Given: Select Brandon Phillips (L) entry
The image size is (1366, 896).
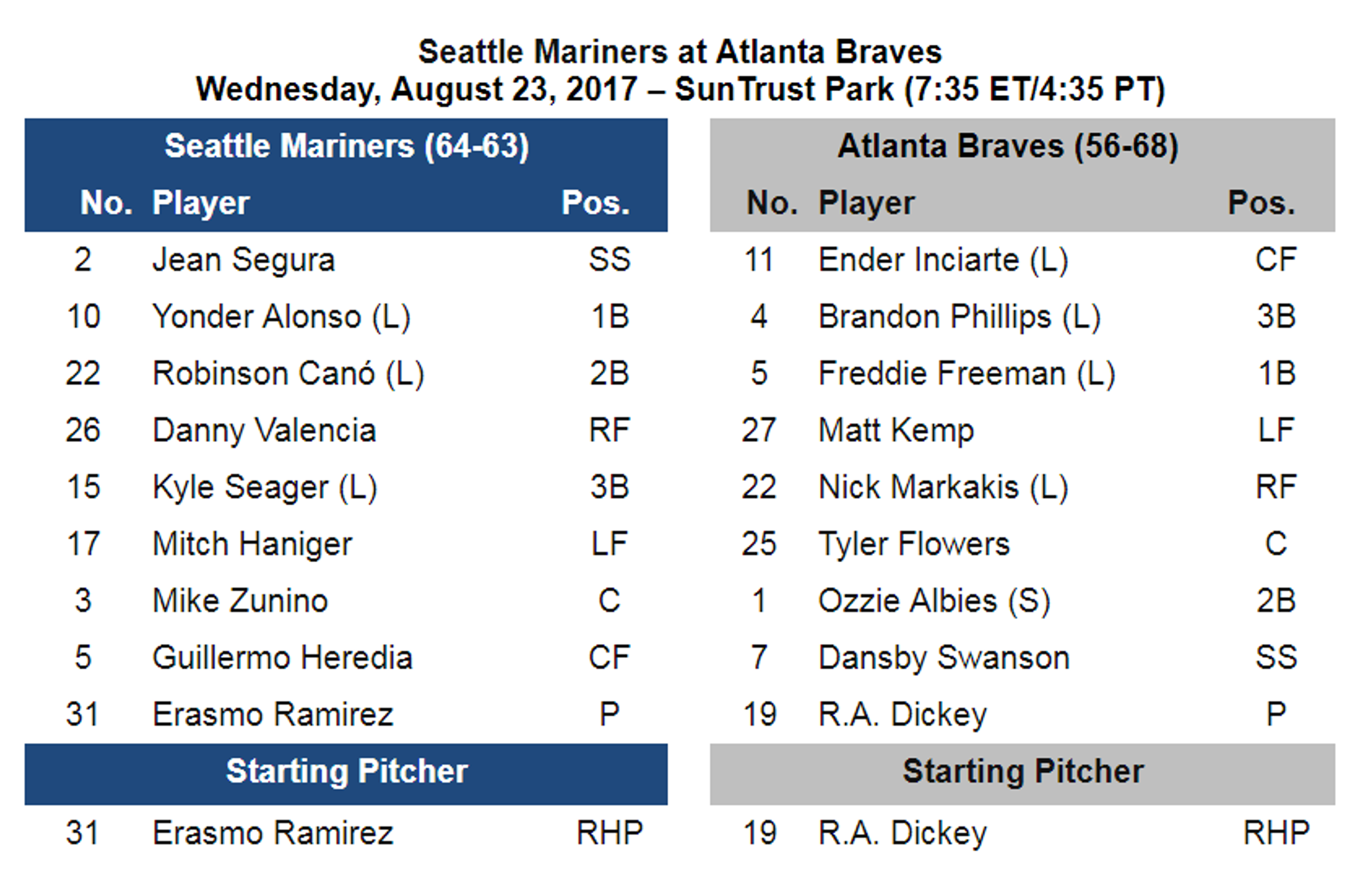Looking at the screenshot, I should (959, 317).
